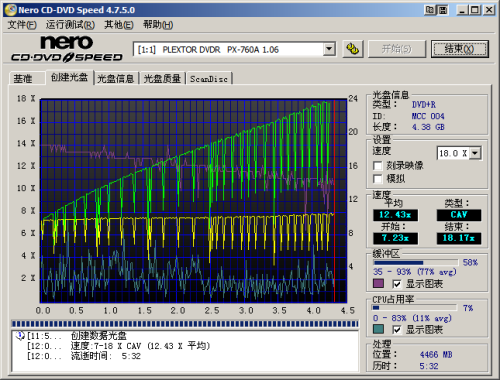Click the overall burn progress bar
The width and height of the screenshot is (500, 380).
pos(185,324)
